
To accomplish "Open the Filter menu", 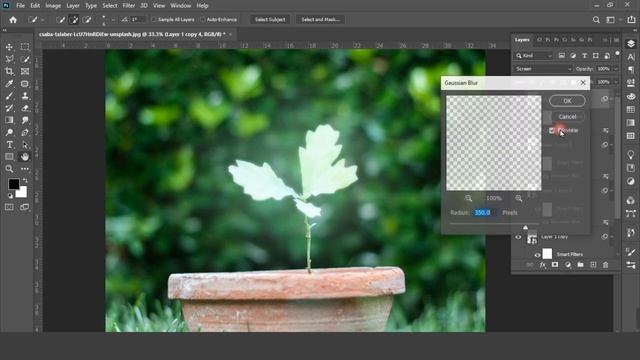I will coord(129,6).
